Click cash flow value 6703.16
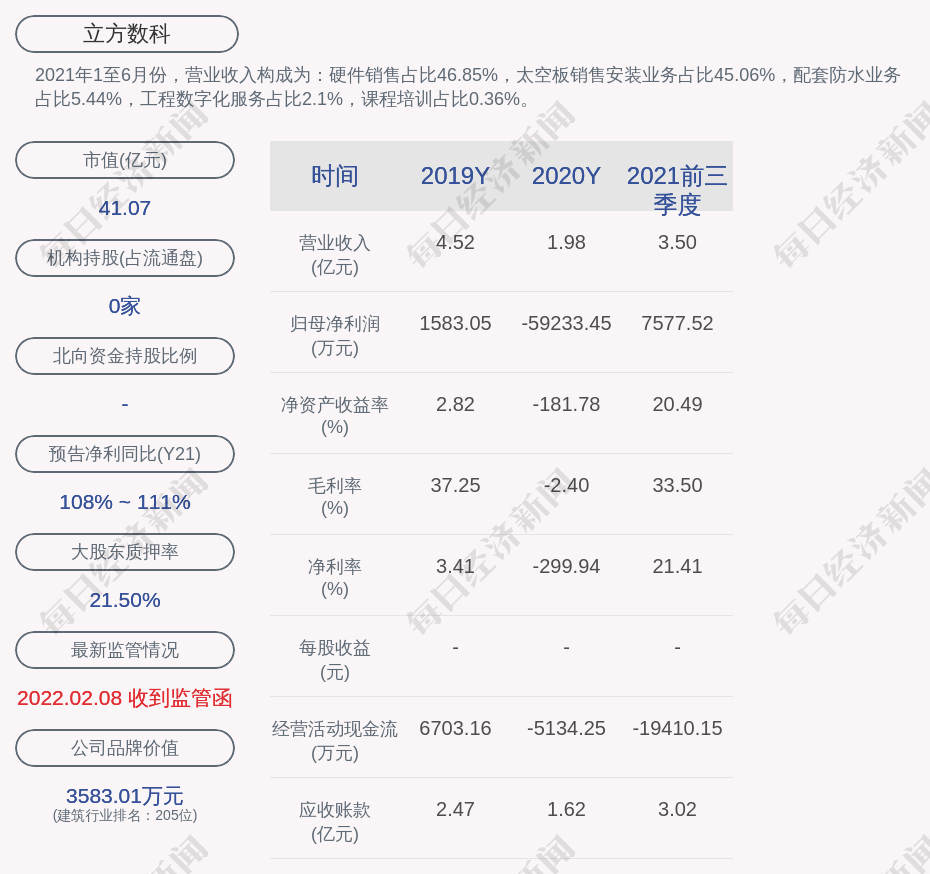This screenshot has height=874, width=930. click(x=455, y=729)
